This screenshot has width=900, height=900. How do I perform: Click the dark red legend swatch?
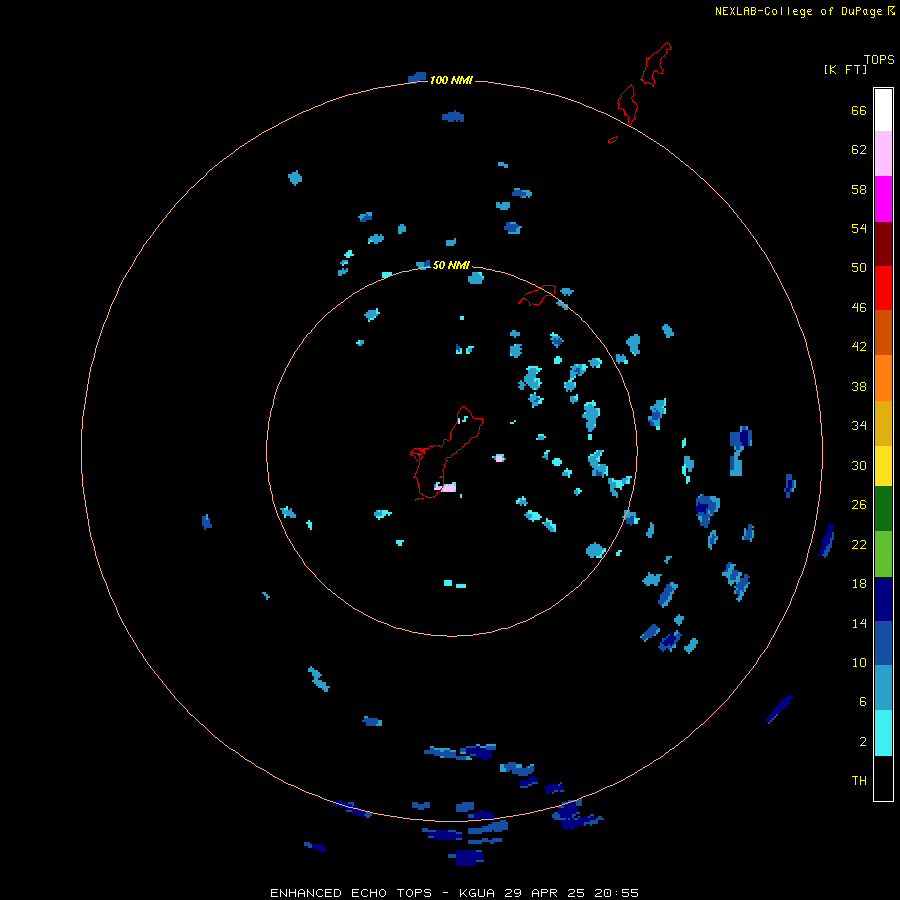pos(883,243)
